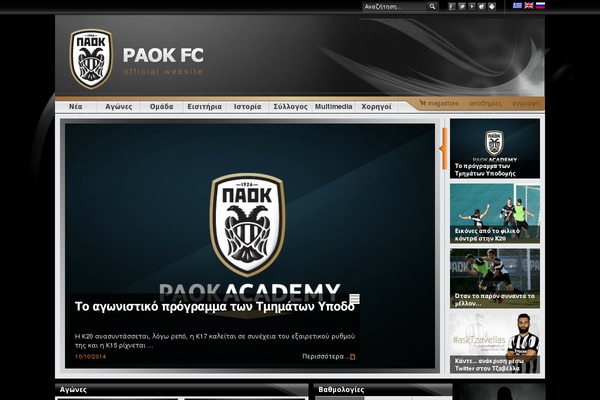This screenshot has width=600, height=400.
Task: Click the PAOK crest logo in header
Action: point(91,59)
